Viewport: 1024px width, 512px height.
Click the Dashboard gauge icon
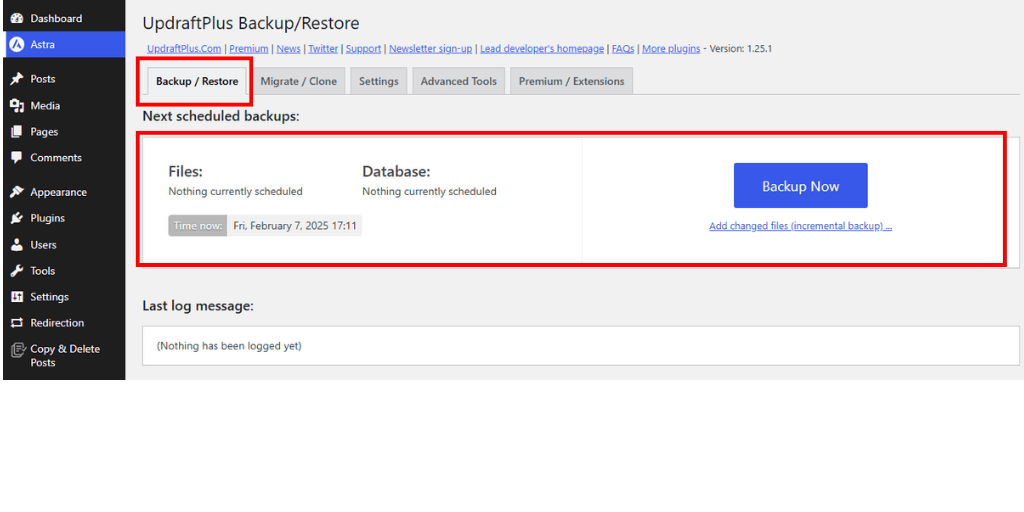click(18, 18)
